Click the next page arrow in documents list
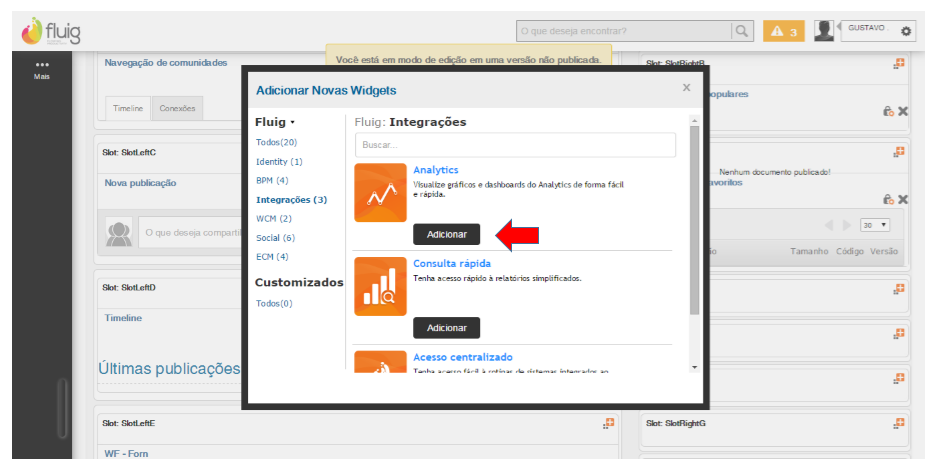Image resolution: width=935 pixels, height=470 pixels. click(x=846, y=225)
